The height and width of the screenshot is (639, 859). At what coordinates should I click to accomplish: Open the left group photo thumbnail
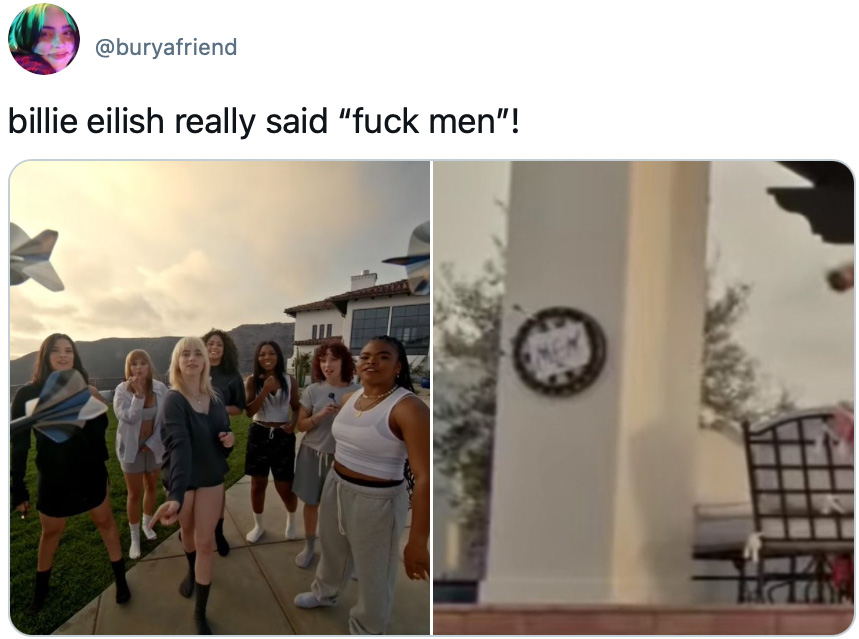click(220, 397)
